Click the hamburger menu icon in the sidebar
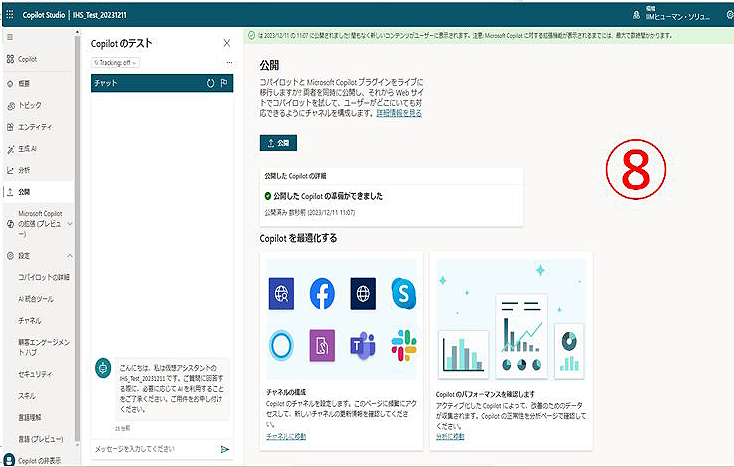The width and height of the screenshot is (734, 467). pos(10,37)
